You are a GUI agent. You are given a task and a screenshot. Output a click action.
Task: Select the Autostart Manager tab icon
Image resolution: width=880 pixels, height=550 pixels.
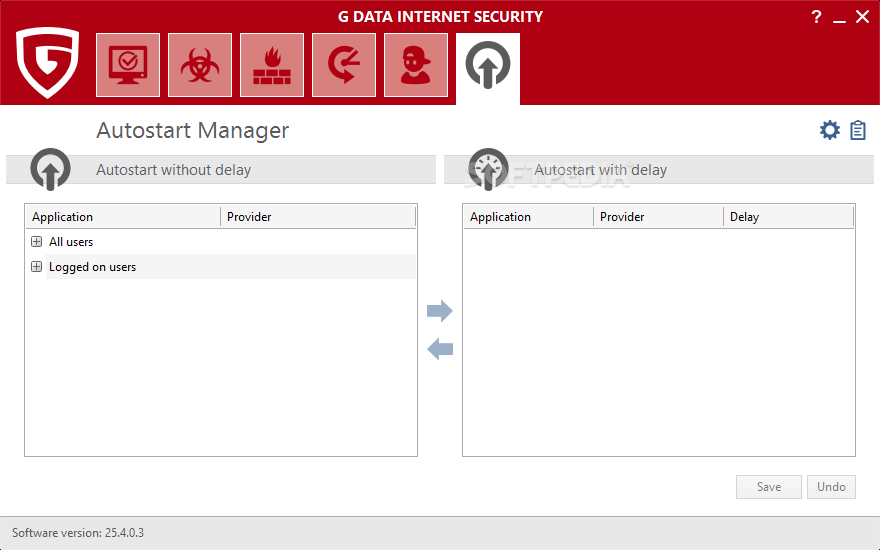click(x=488, y=66)
